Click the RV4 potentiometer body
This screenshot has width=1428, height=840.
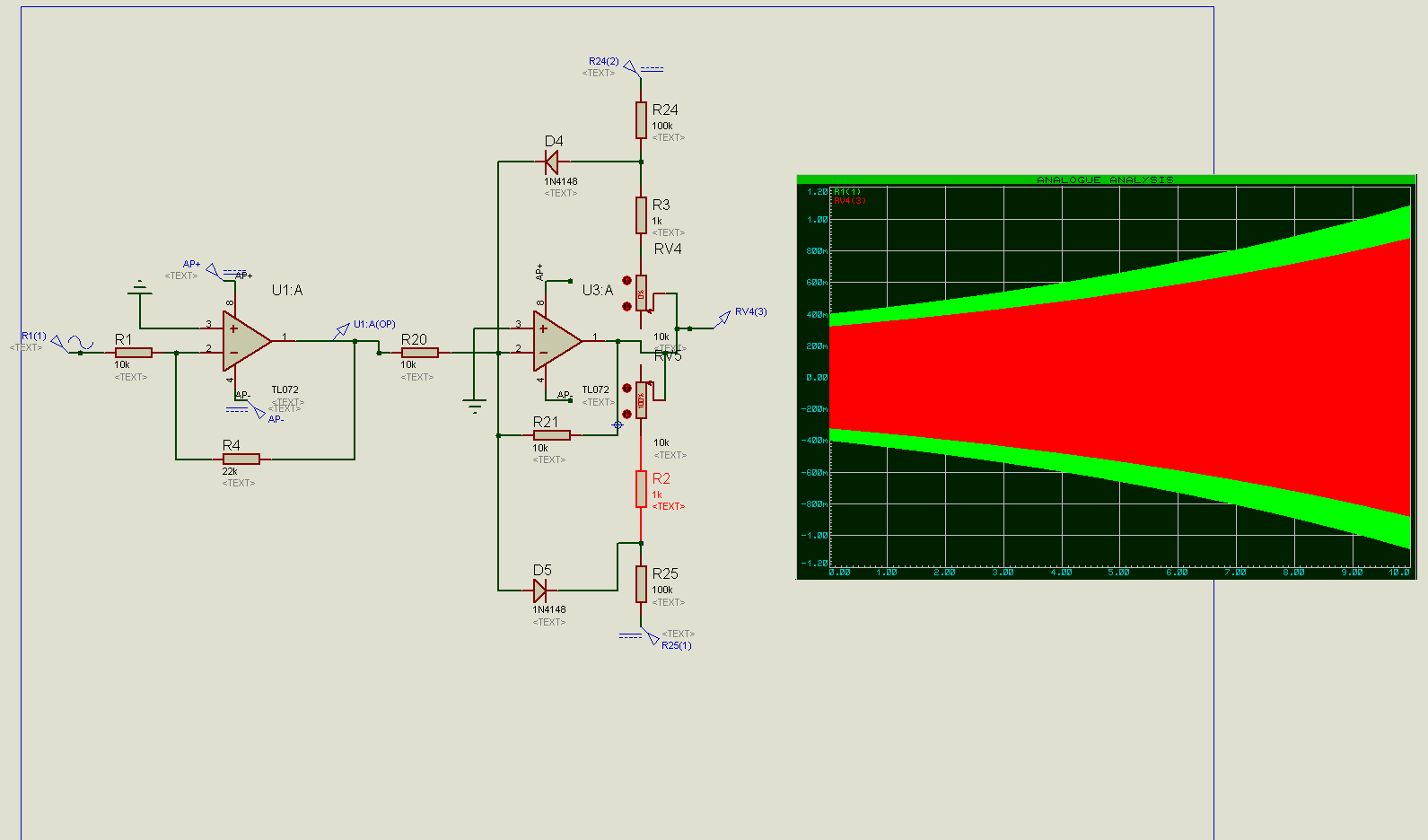click(x=641, y=293)
